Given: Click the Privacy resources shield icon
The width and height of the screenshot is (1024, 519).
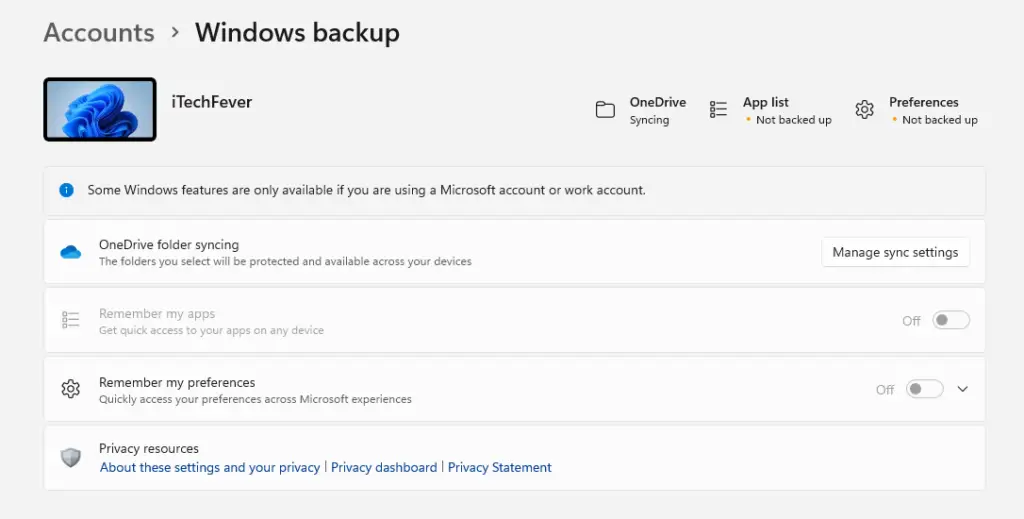Looking at the screenshot, I should [71, 458].
